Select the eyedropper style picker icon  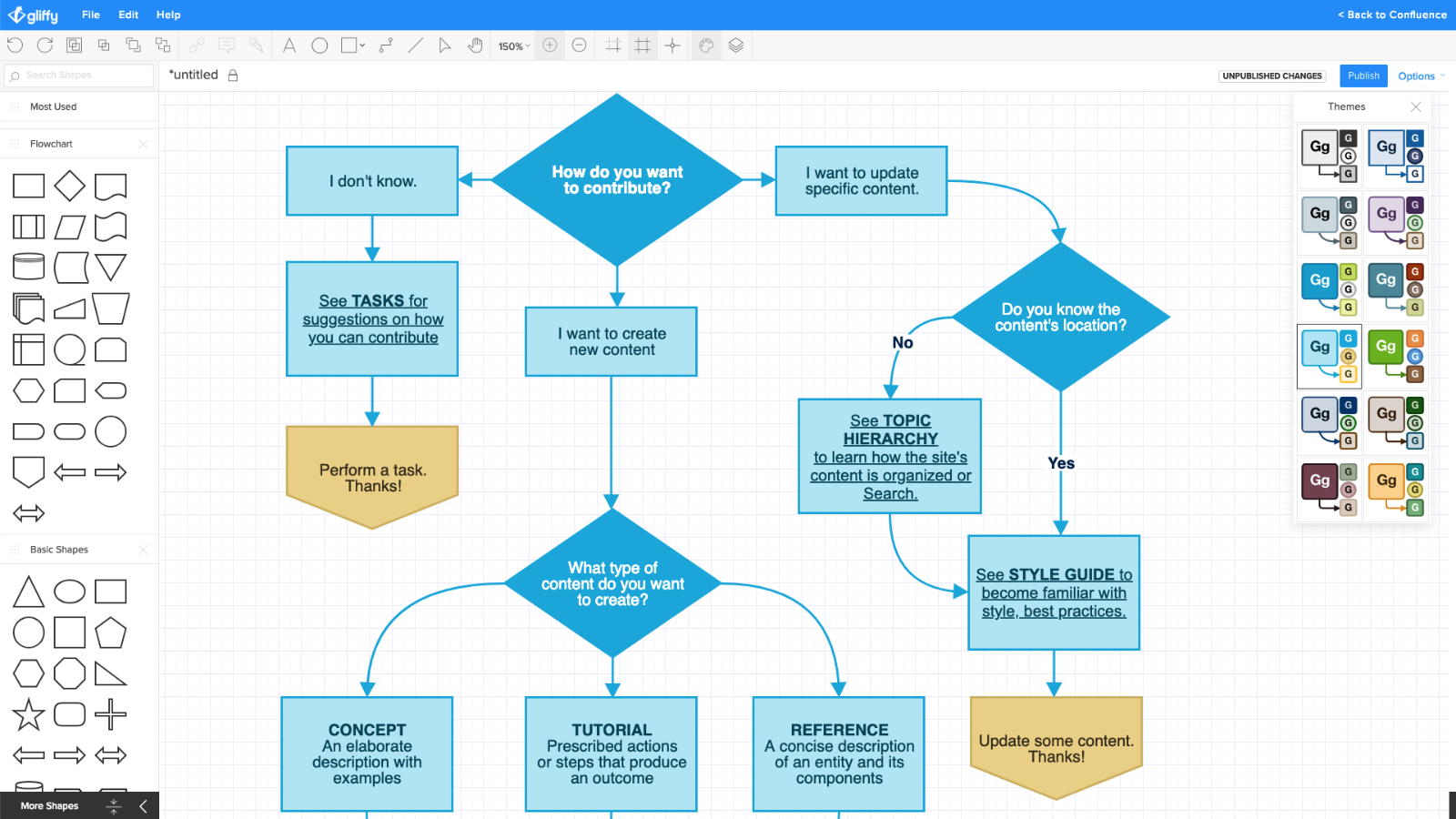[x=256, y=45]
